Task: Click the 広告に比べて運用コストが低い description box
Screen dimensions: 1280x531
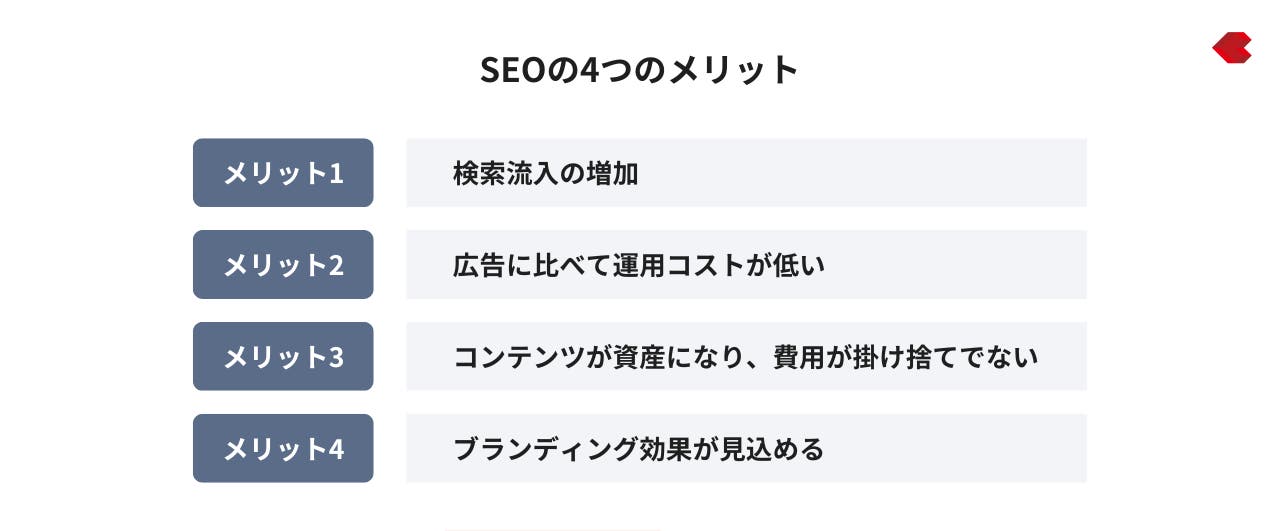Action: [746, 265]
